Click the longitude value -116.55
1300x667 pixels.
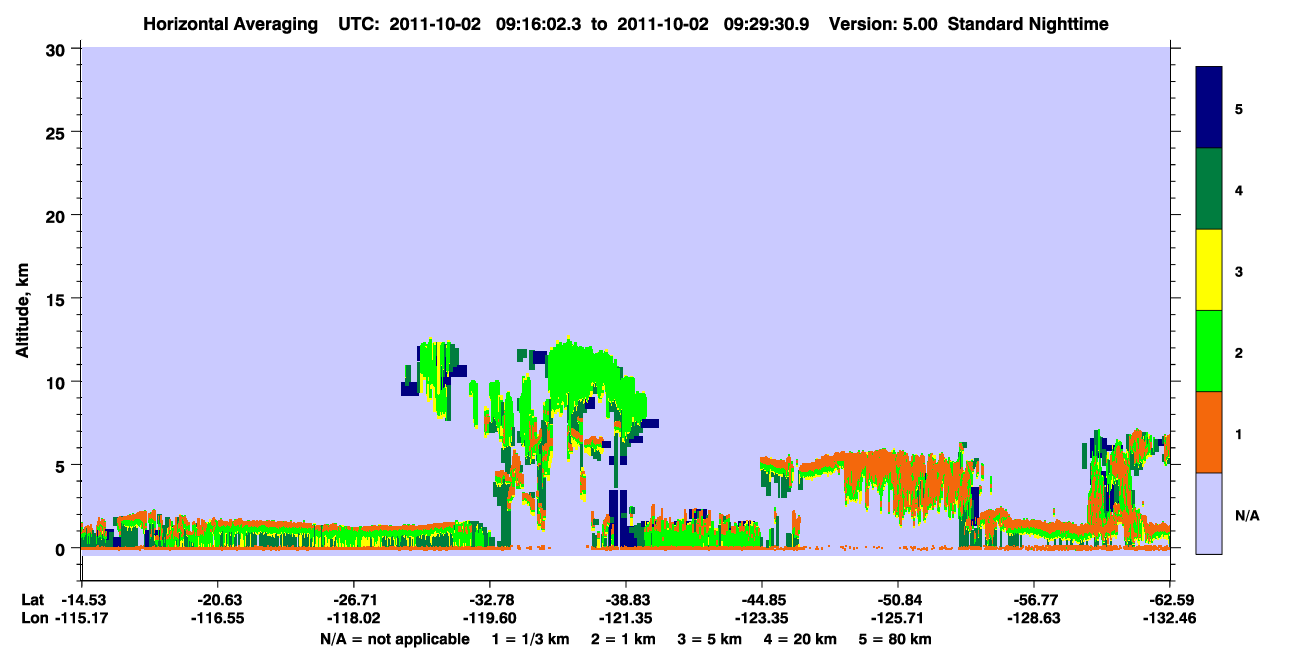tap(217, 618)
